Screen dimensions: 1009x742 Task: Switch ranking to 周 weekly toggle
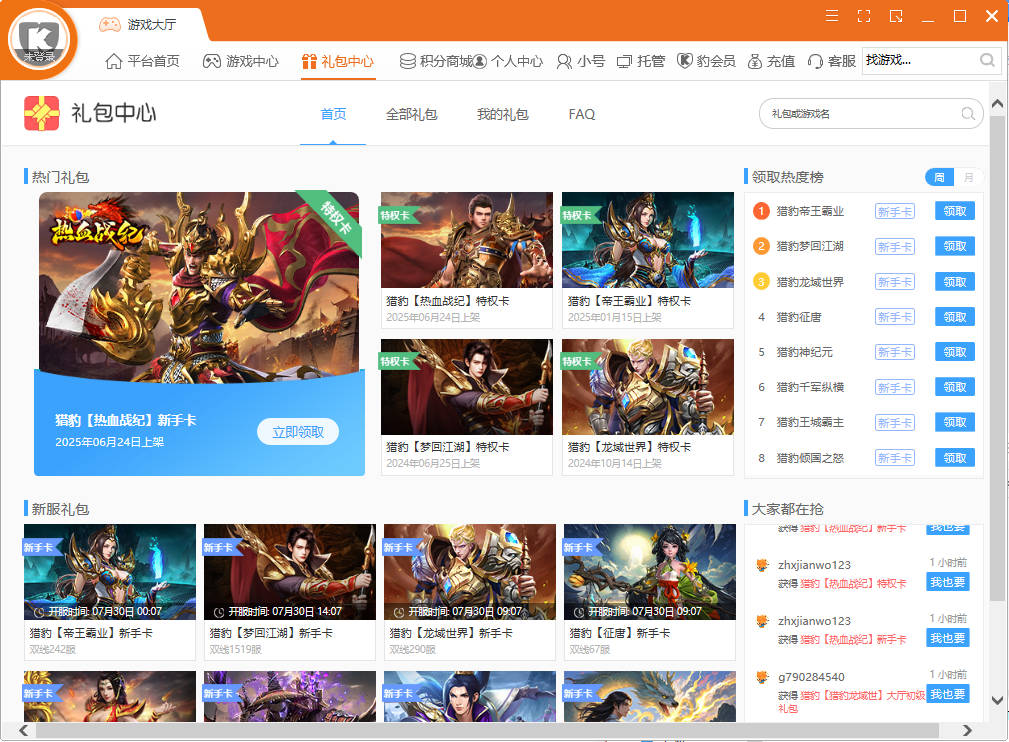click(940, 177)
